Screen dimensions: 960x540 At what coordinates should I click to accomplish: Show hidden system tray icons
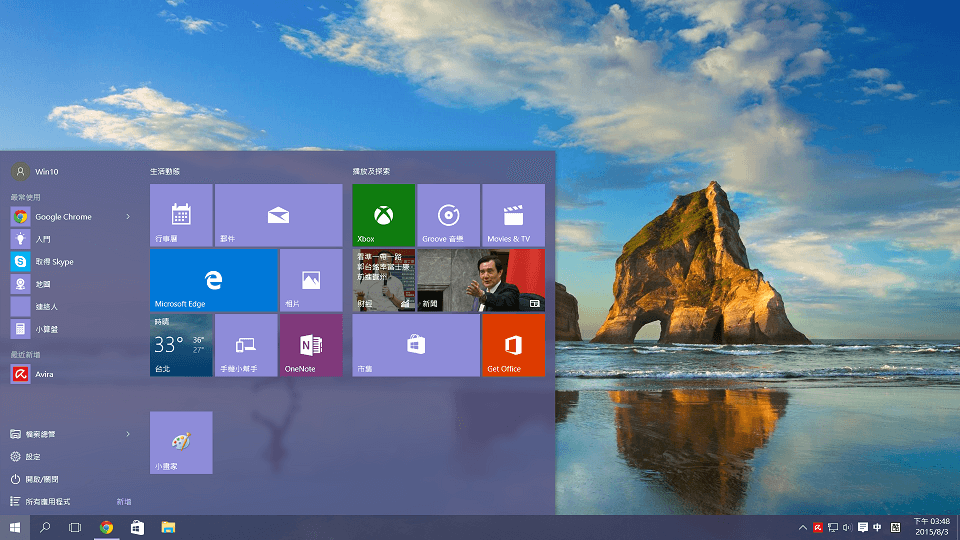[803, 527]
